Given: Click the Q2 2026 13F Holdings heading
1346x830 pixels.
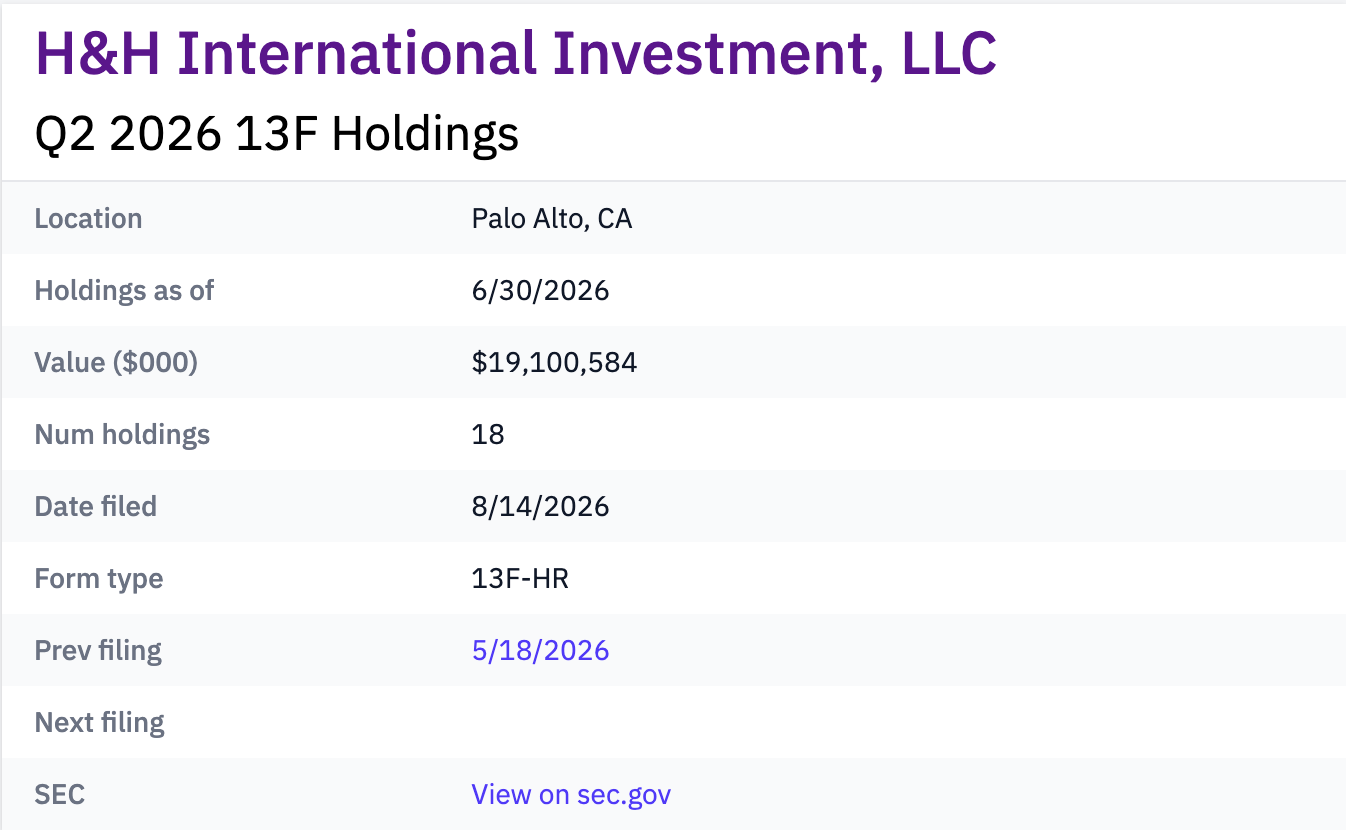Looking at the screenshot, I should (277, 134).
